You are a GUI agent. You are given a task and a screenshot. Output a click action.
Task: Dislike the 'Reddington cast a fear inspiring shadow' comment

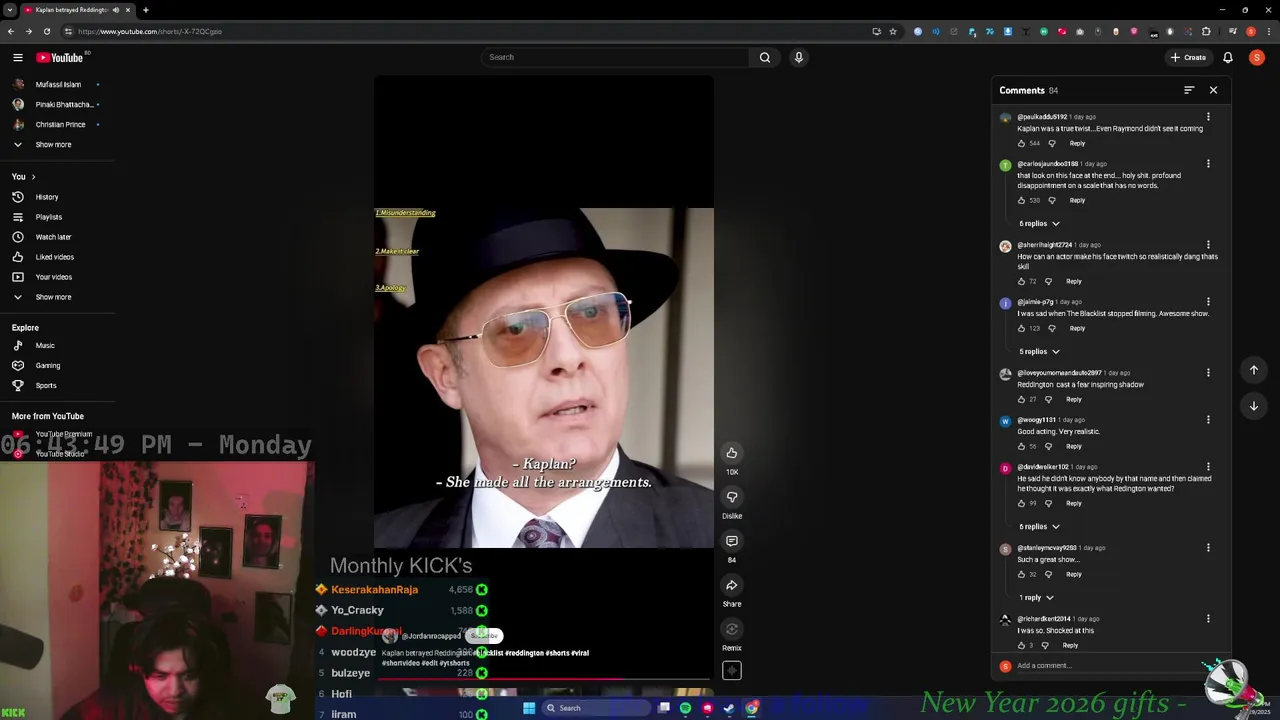[x=1048, y=399]
